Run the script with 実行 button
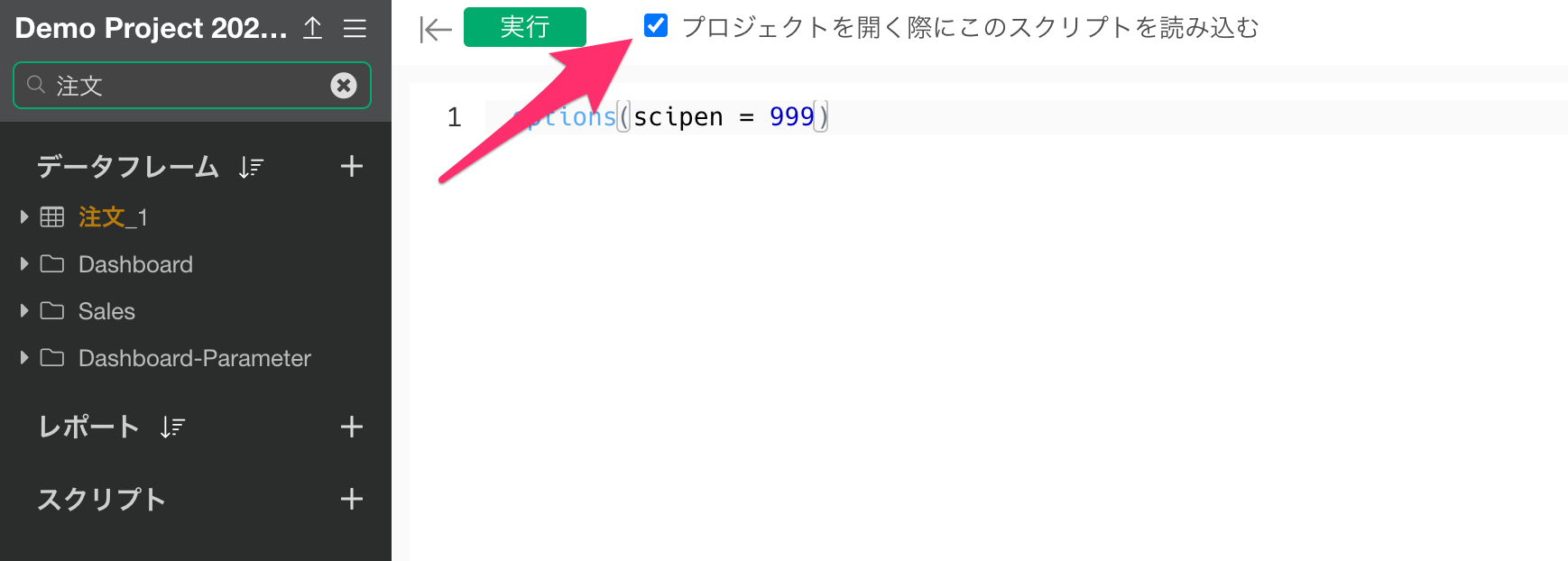This screenshot has width=1568, height=561. pos(525,27)
